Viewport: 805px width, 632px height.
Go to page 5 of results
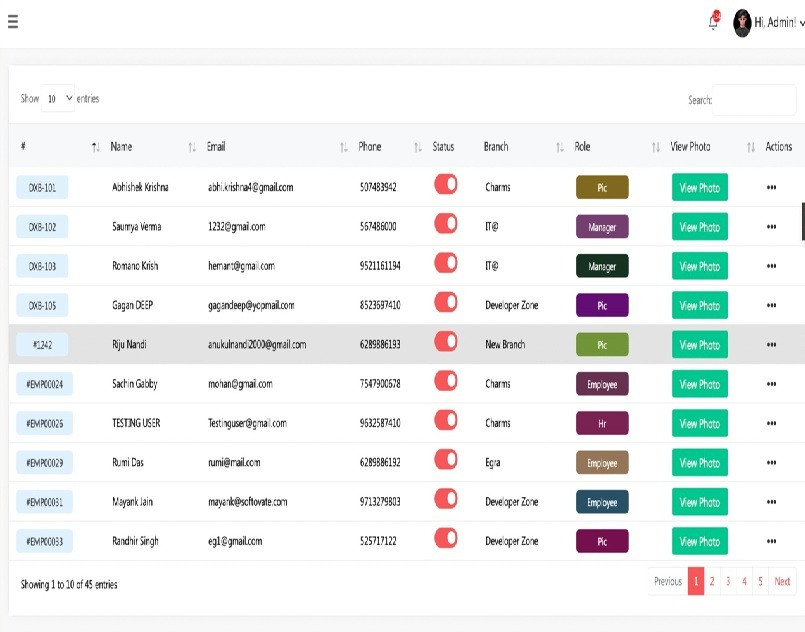760,581
